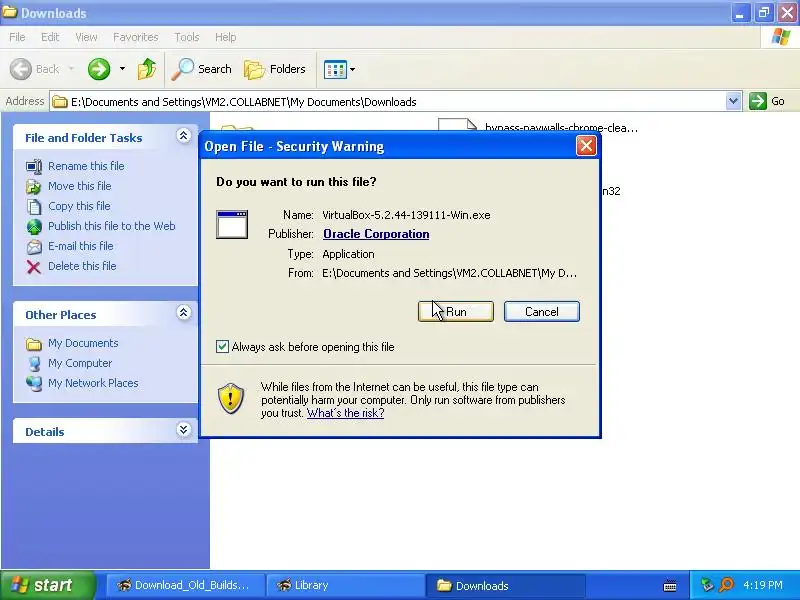Click the Copy this file icon
The height and width of the screenshot is (600, 800).
[x=34, y=206]
